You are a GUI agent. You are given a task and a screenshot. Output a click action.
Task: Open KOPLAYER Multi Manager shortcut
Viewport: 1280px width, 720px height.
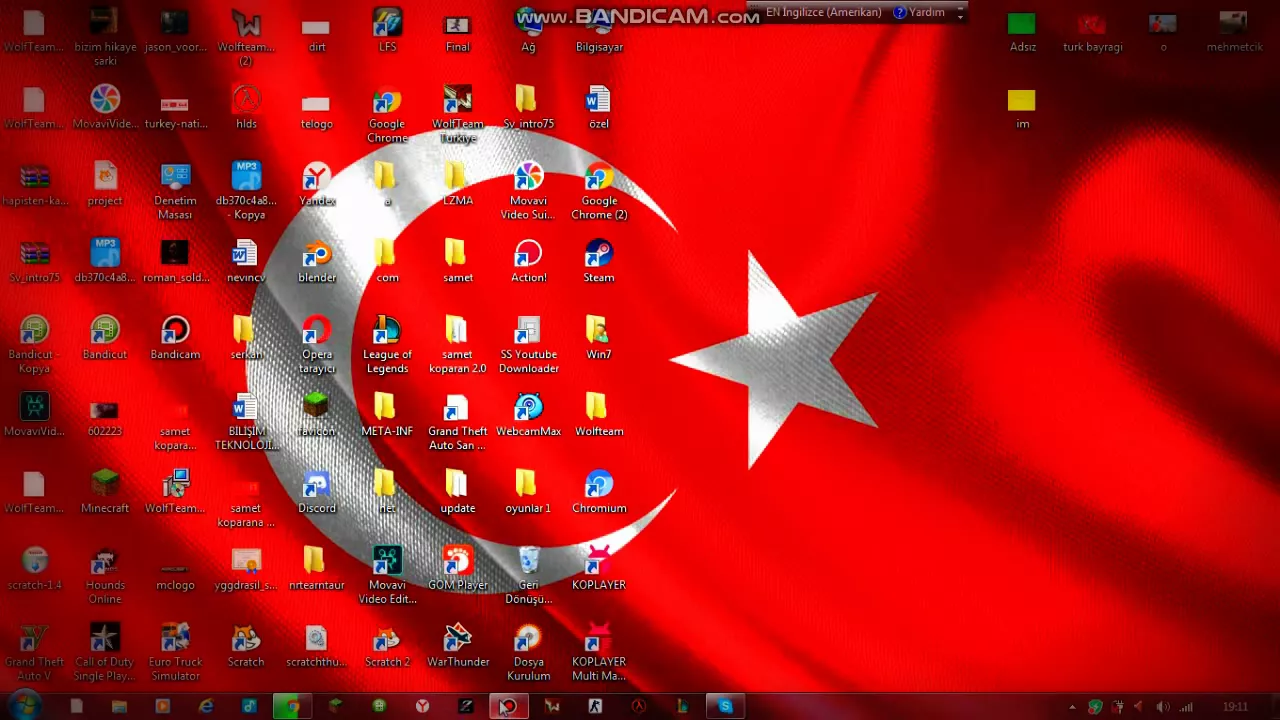pyautogui.click(x=599, y=652)
